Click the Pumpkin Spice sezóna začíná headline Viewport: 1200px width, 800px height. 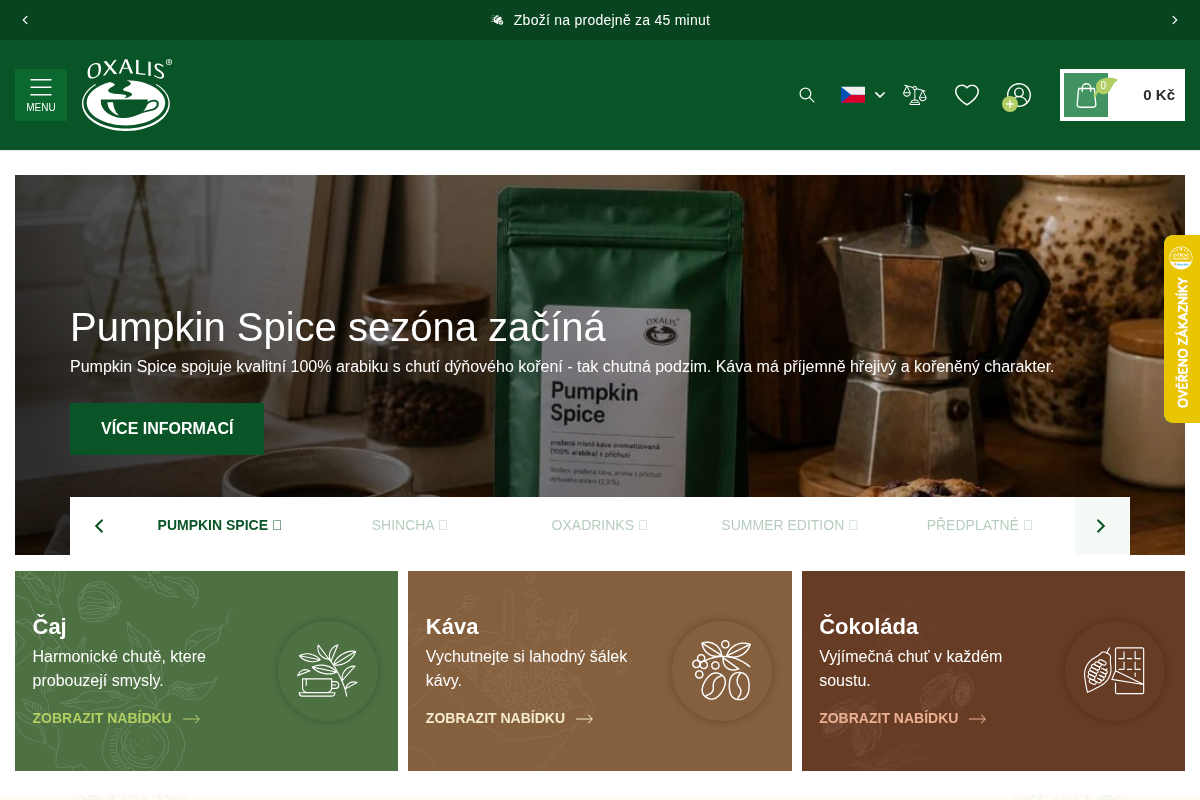pyautogui.click(x=338, y=327)
